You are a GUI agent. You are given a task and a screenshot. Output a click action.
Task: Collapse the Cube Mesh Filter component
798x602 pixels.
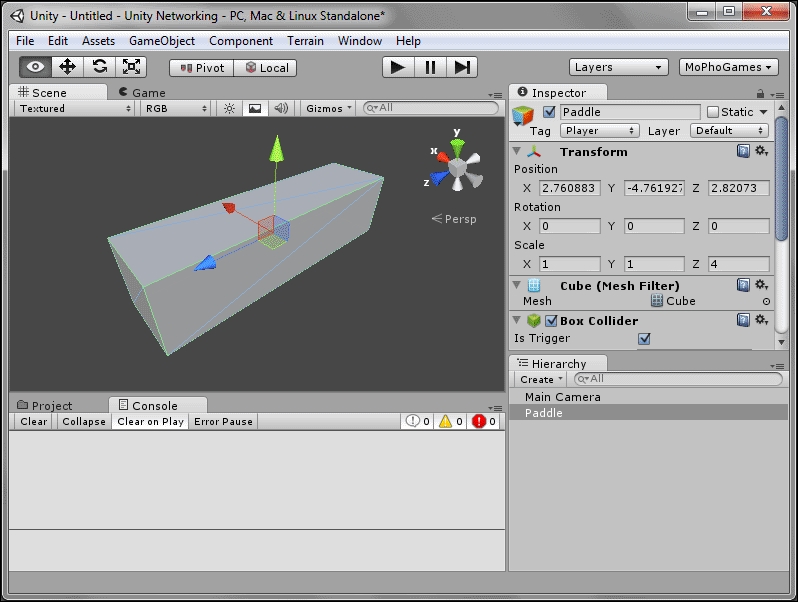[517, 285]
